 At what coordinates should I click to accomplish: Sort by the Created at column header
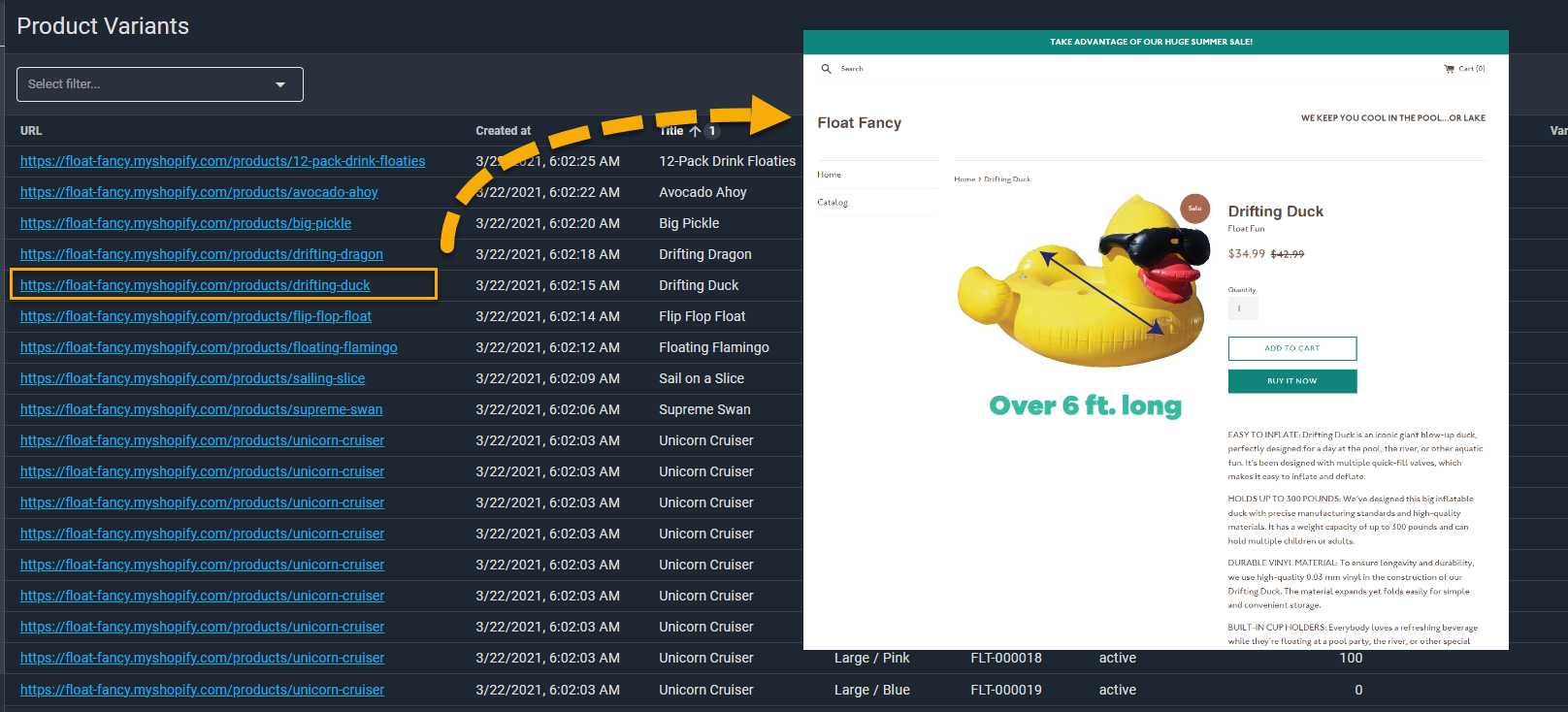pyautogui.click(x=503, y=131)
